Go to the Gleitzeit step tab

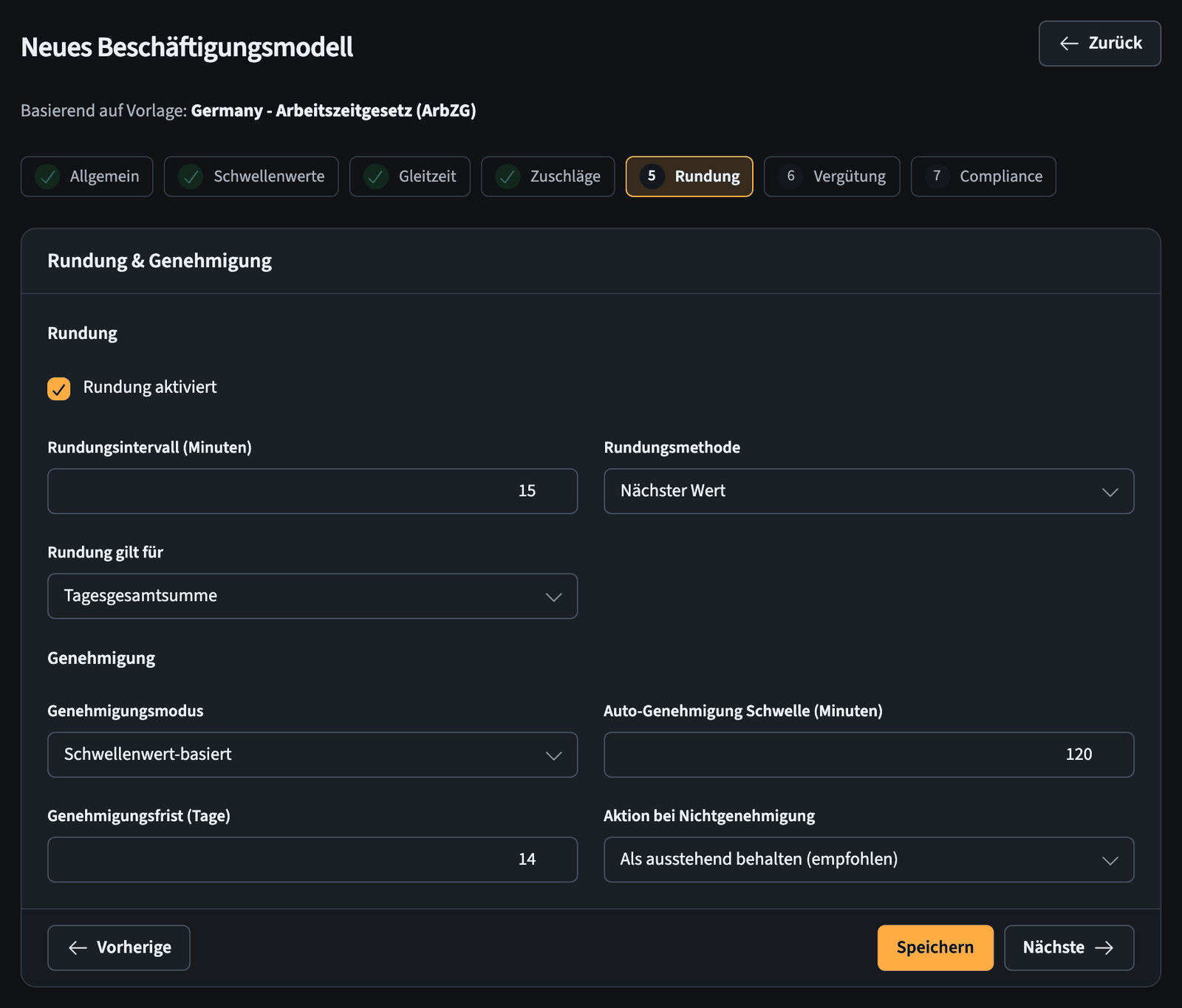pyautogui.click(x=410, y=176)
